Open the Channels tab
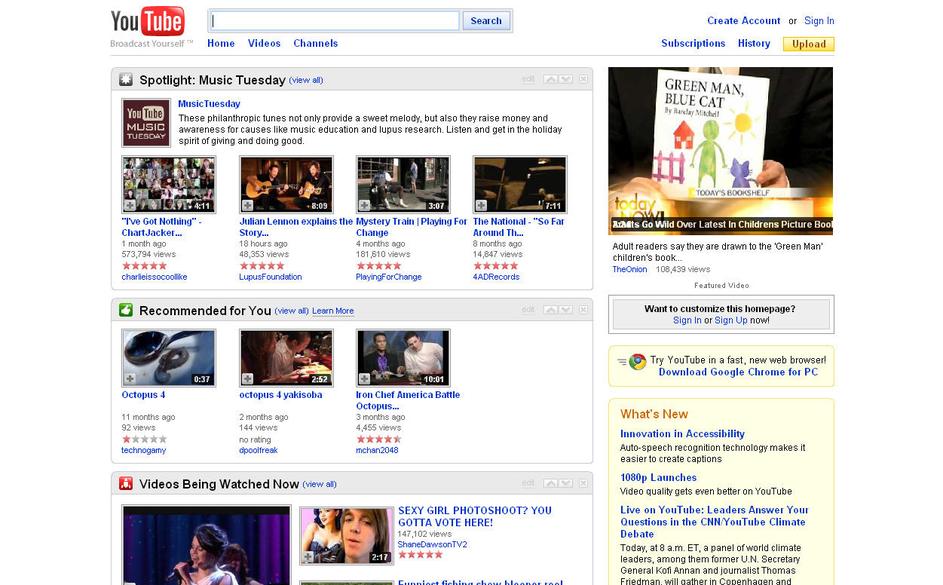The image size is (943, 585). pyautogui.click(x=315, y=43)
